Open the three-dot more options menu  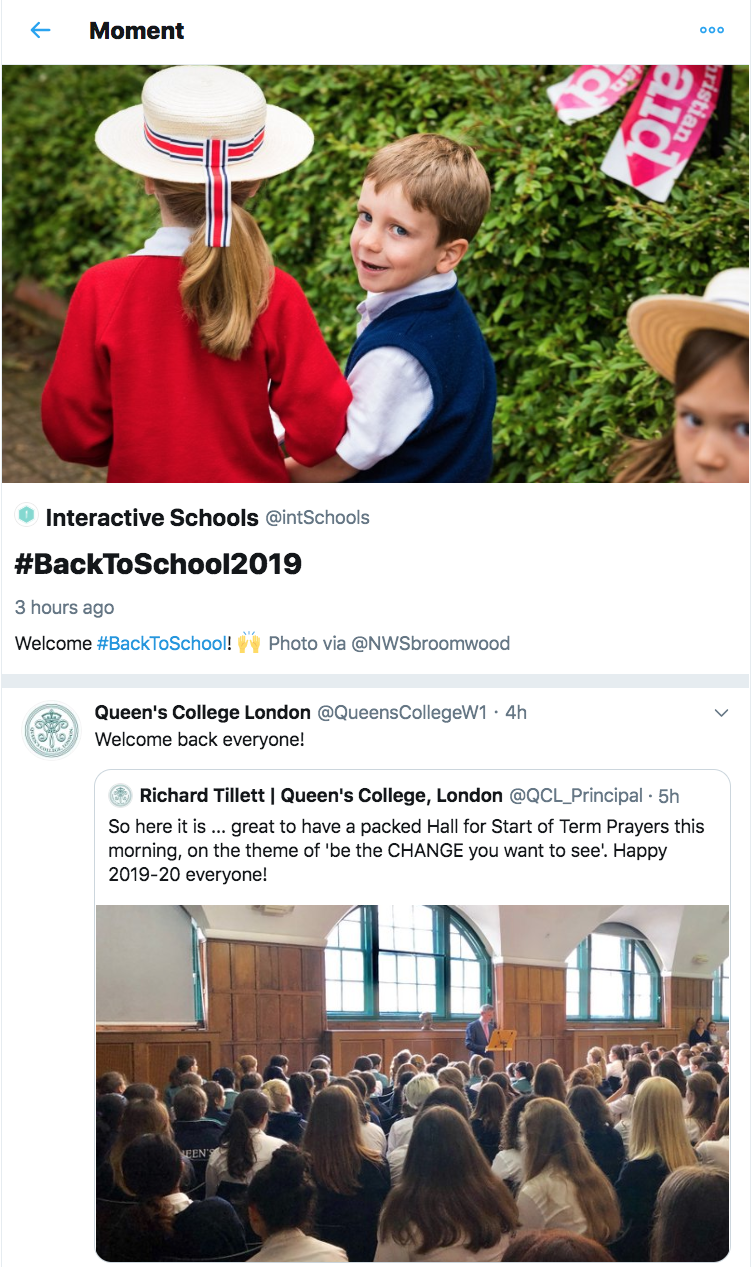[x=711, y=30]
